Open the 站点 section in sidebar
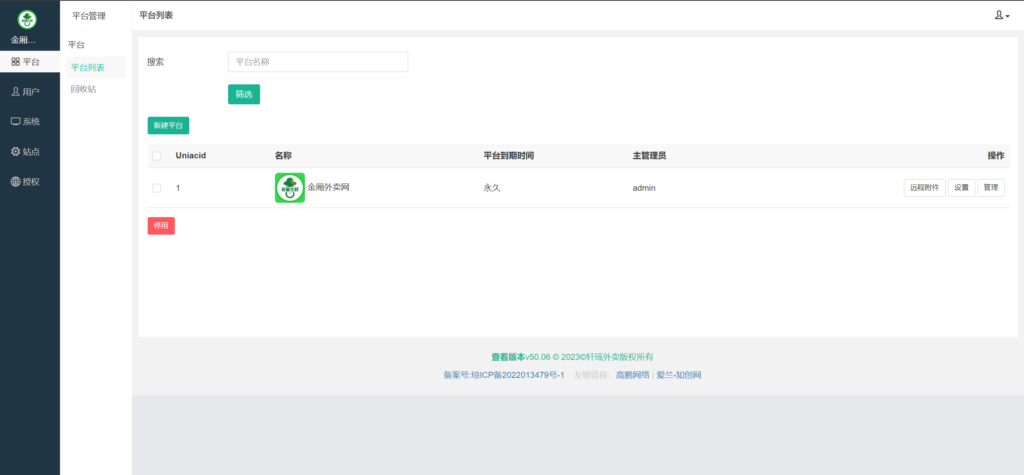Screen dimensions: 1024x475 26,152
